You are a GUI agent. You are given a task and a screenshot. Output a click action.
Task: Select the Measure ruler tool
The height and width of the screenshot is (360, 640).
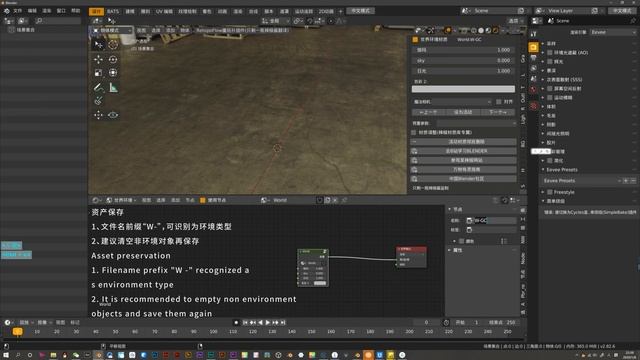[113, 87]
